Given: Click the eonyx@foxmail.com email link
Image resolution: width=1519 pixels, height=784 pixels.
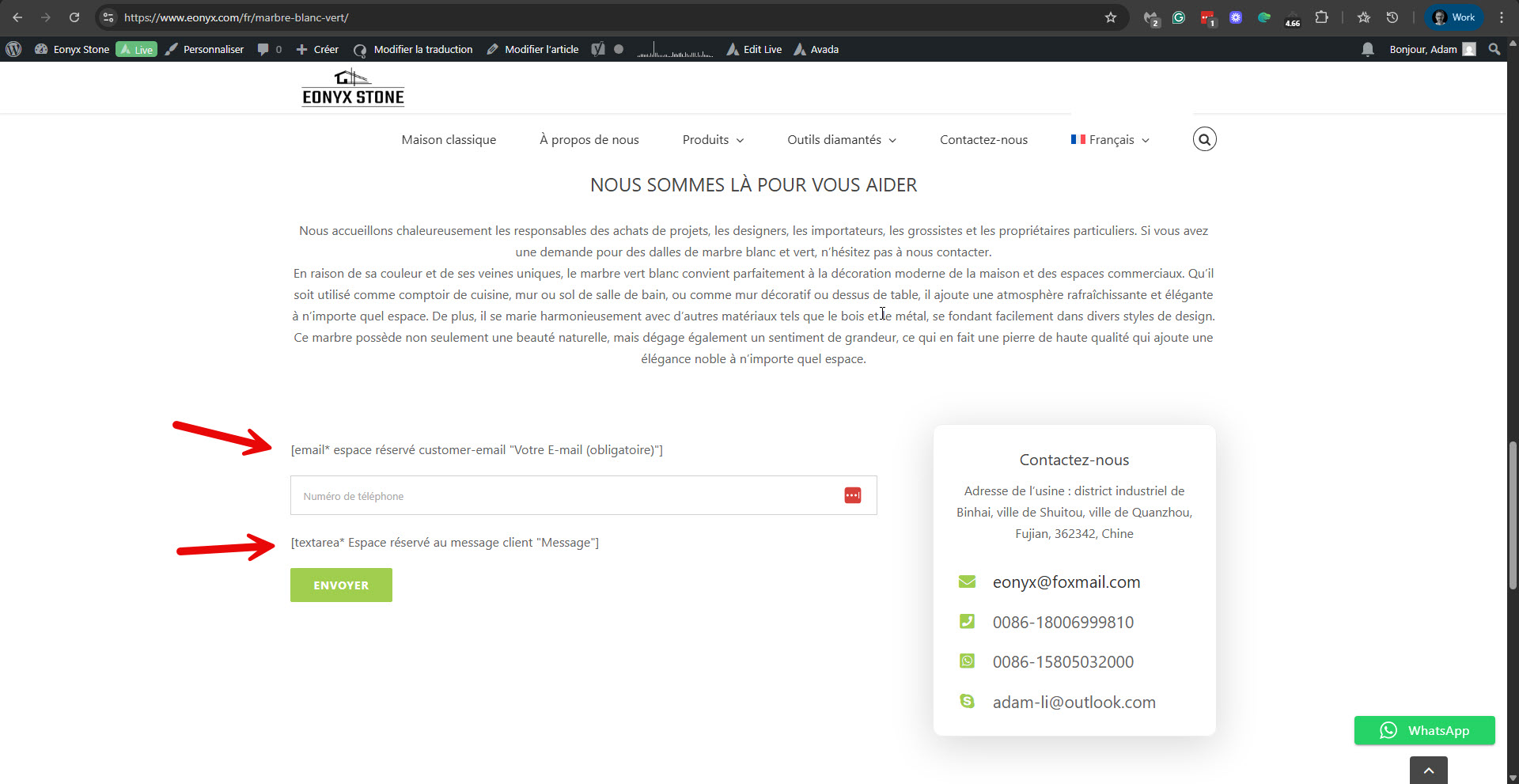Looking at the screenshot, I should tap(1066, 582).
